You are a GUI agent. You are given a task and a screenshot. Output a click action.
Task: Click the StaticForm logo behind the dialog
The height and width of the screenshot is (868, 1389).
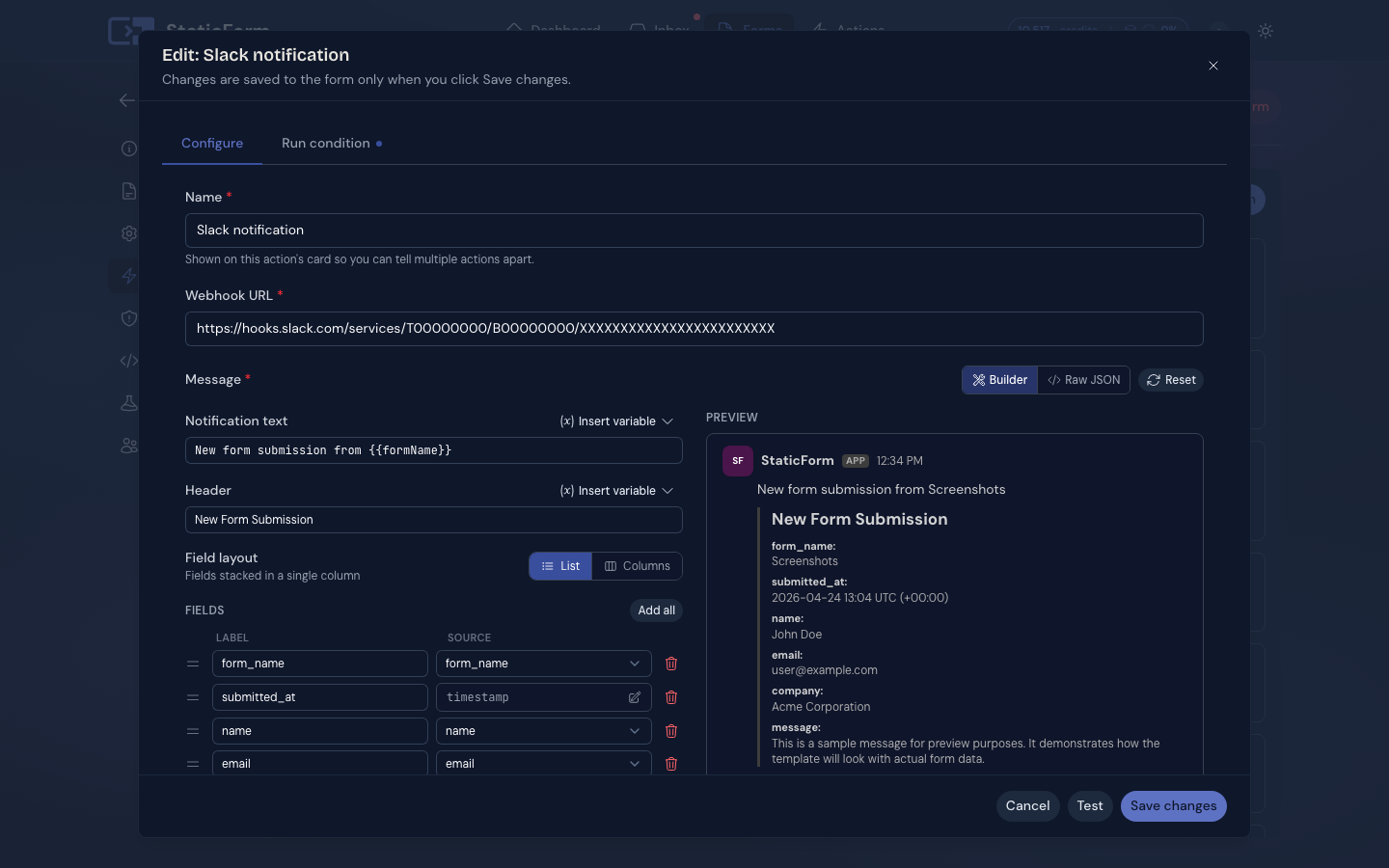pyautogui.click(x=131, y=31)
